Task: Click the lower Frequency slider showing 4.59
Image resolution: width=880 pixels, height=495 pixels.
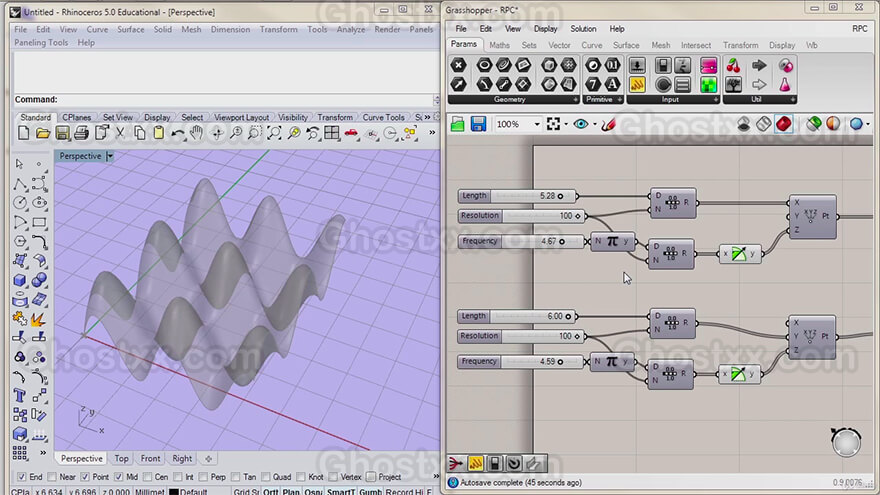Action: 520,361
